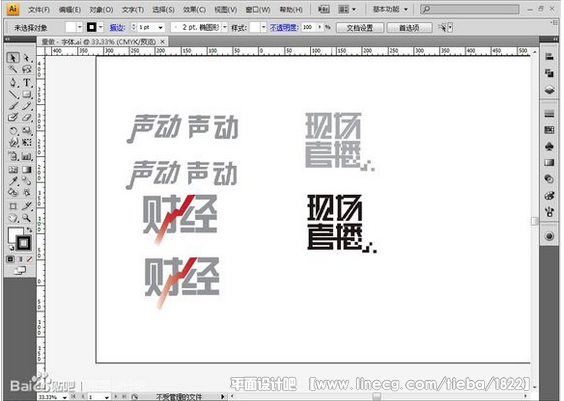Select the Symbol Sprayer tool

(x=13, y=156)
